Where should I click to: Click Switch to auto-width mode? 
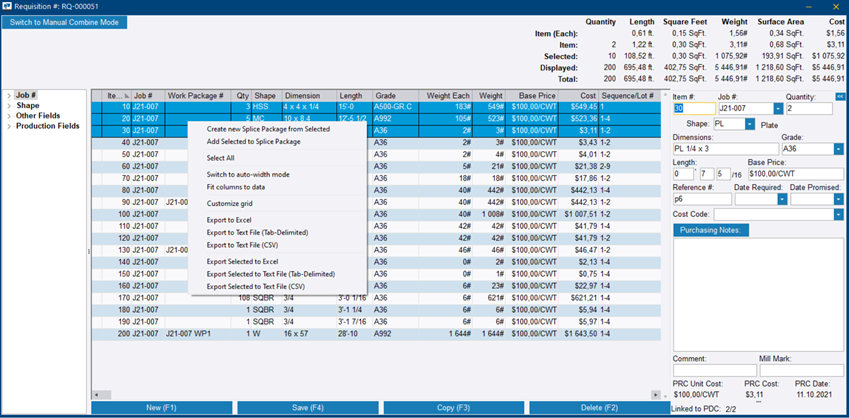pos(247,174)
